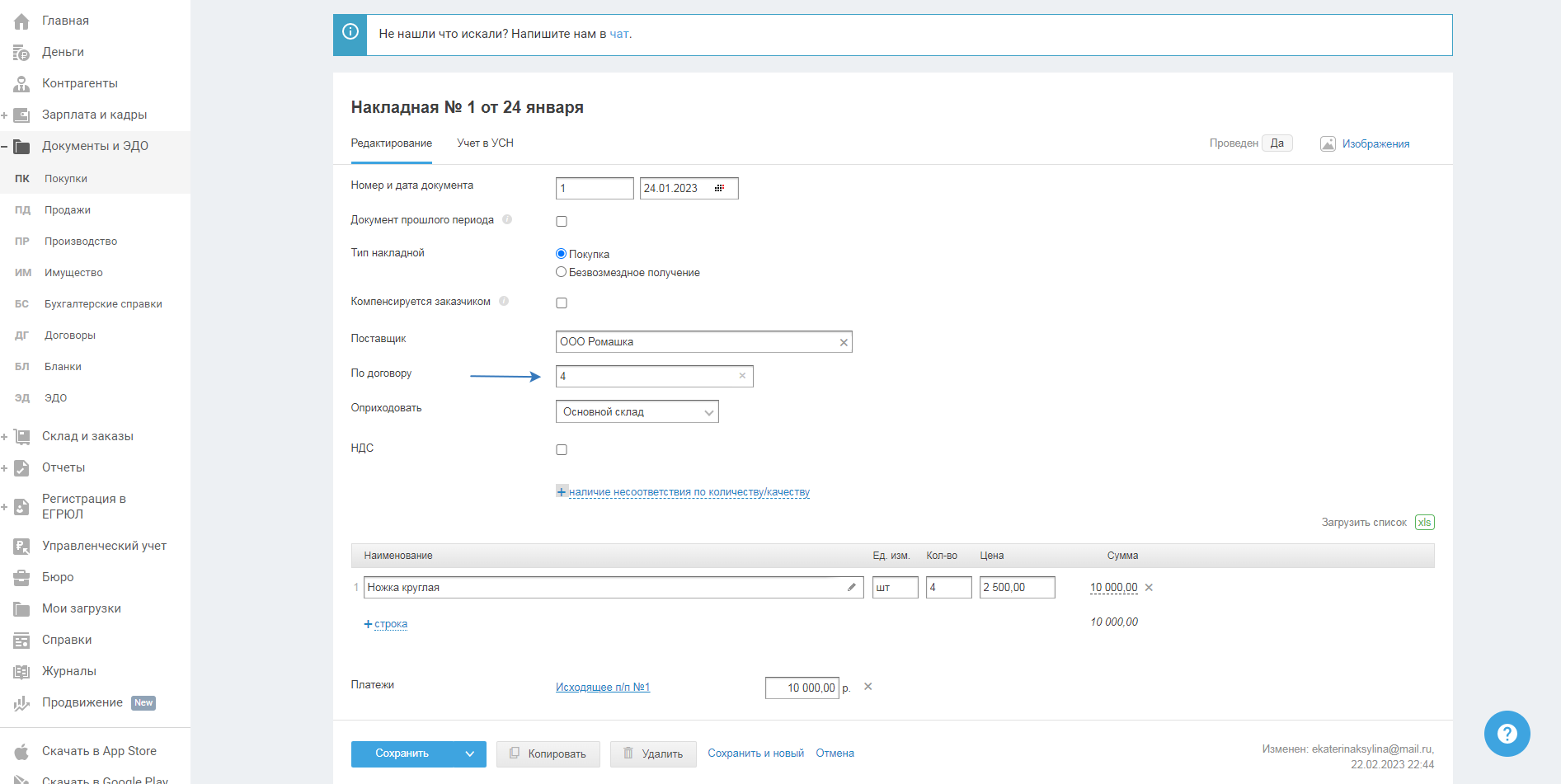Enable the НДС checkbox

(562, 449)
